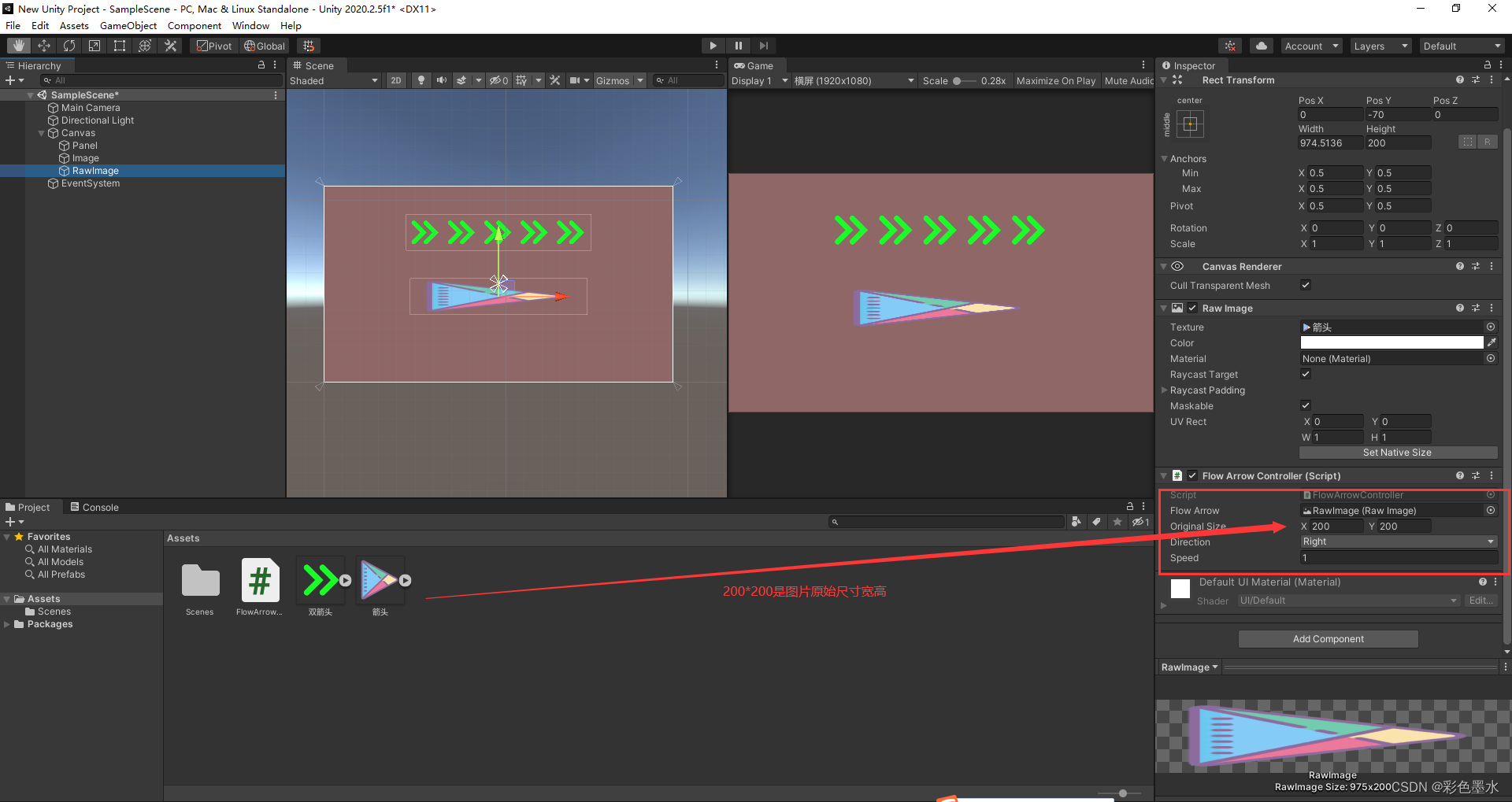
Task: Disable the Raw Image component checkbox
Action: (1192, 308)
